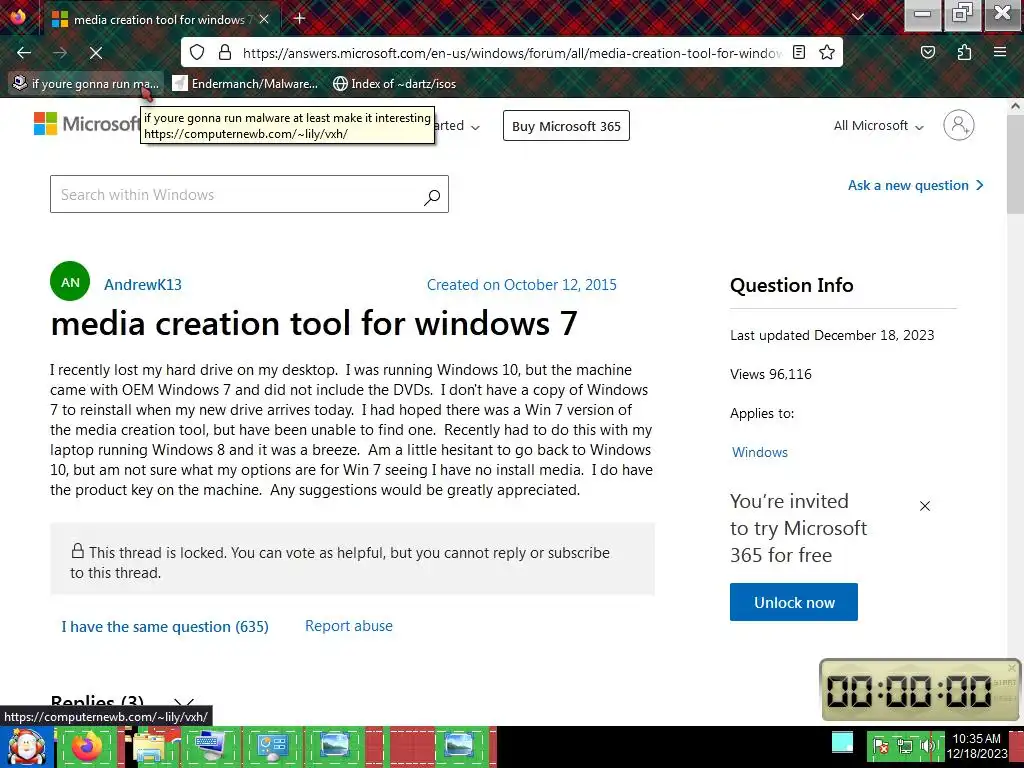
Task: Save the page to Pocket
Action: point(928,52)
